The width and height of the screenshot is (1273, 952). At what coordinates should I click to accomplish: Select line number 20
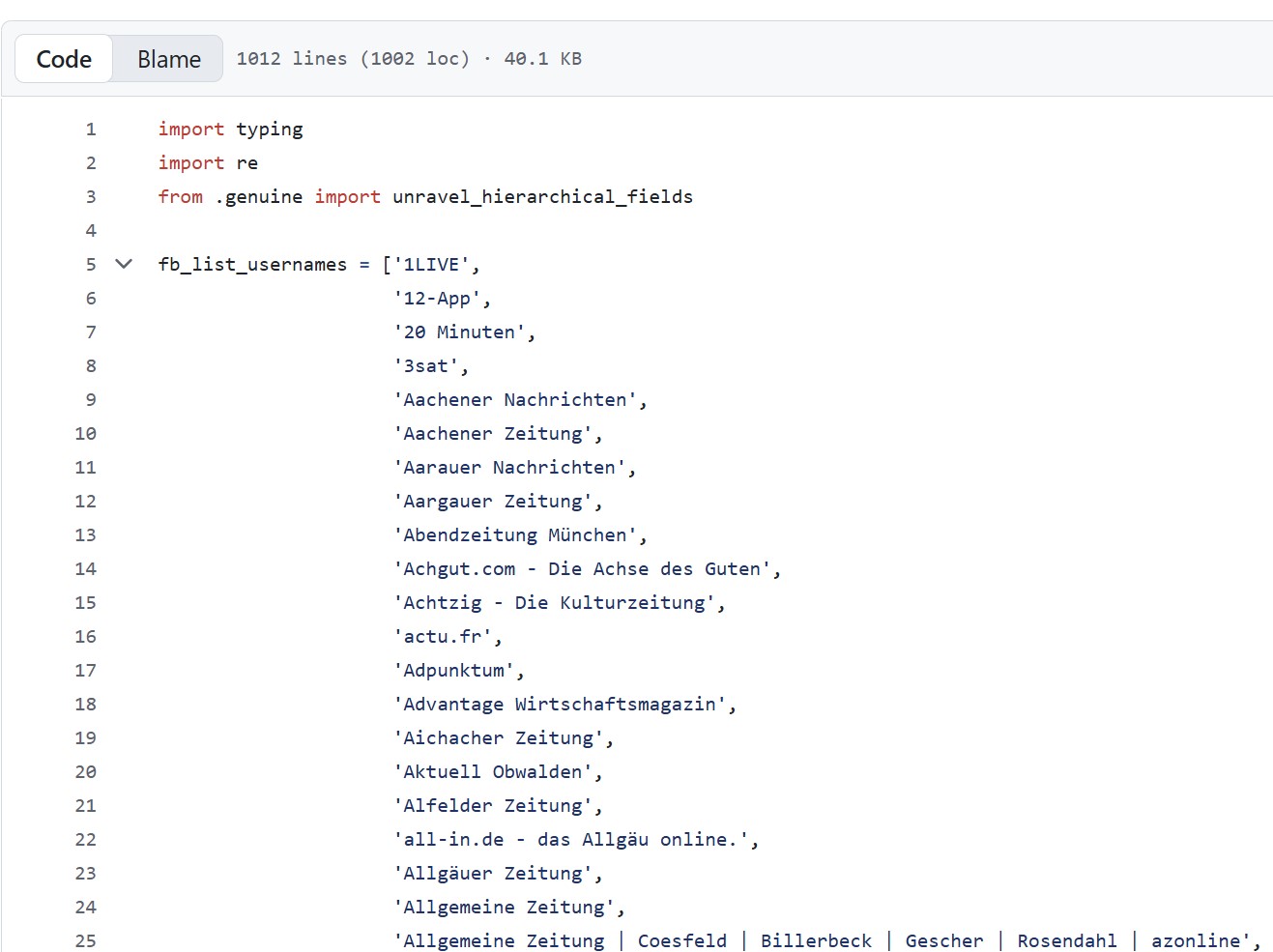click(86, 772)
